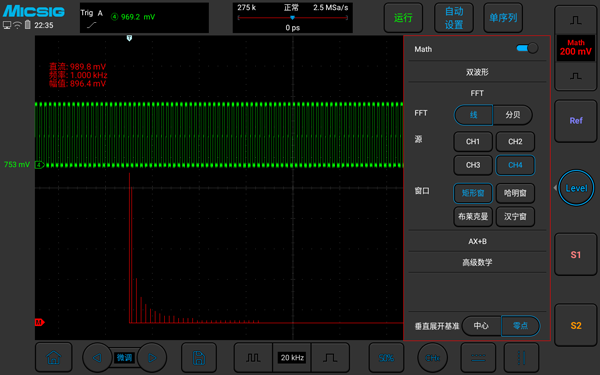Enable vertical cursors icon
Viewport: 600px width, 375px height.
coord(521,357)
